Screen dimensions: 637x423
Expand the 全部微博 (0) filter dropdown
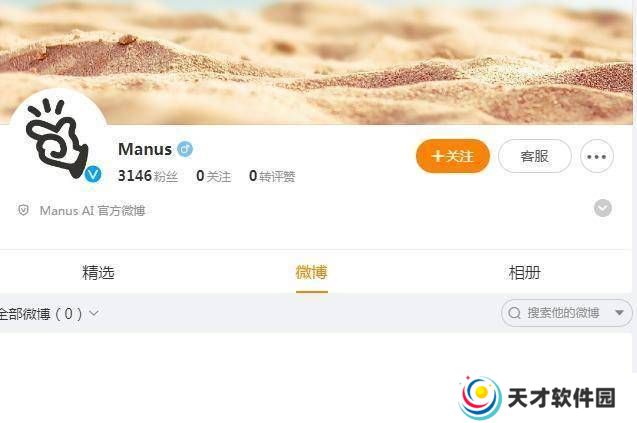point(48,313)
